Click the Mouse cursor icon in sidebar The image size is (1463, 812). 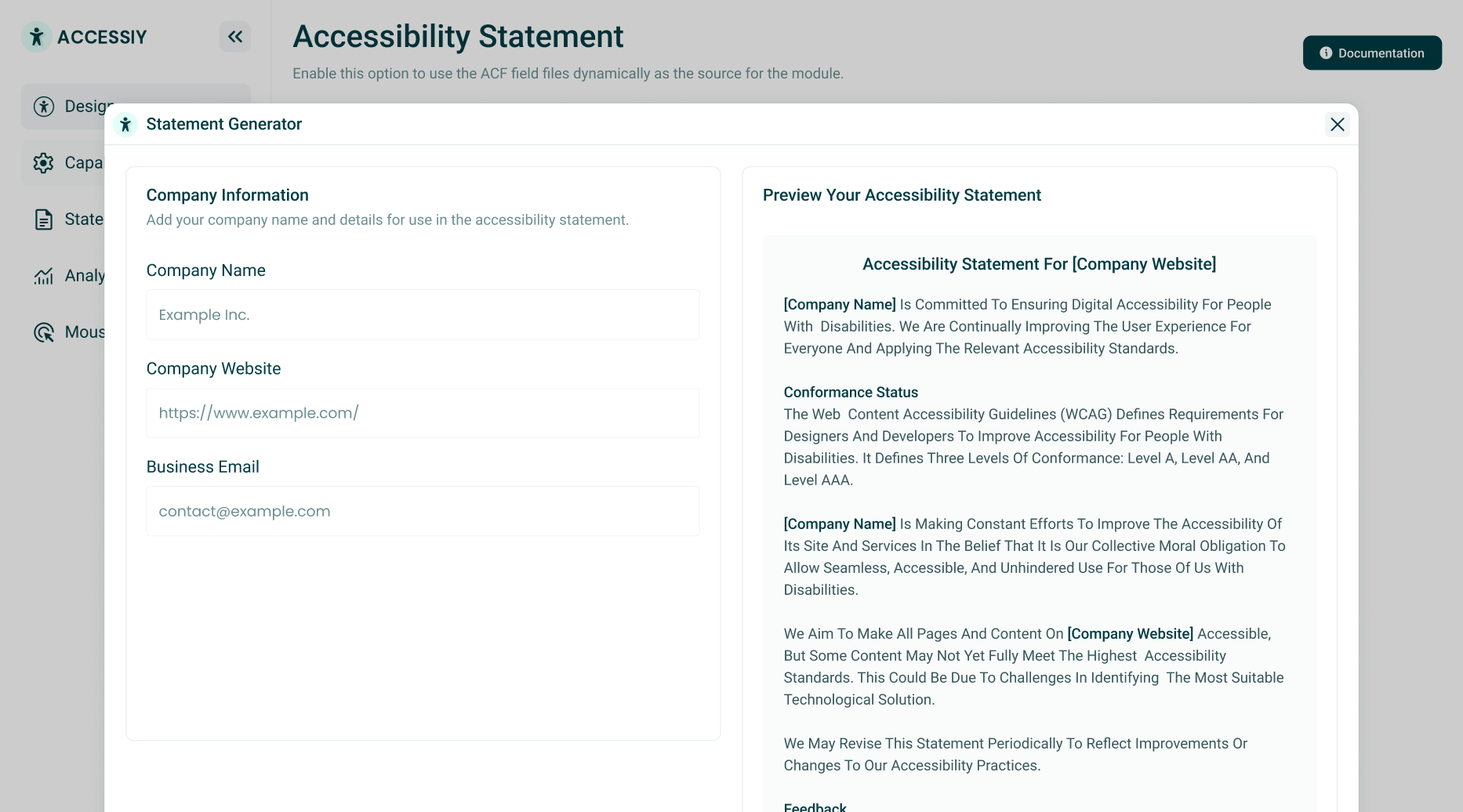point(44,332)
